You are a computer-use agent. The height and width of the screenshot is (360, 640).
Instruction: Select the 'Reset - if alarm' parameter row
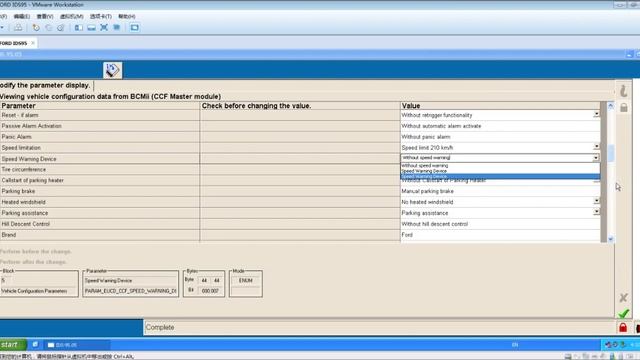100,115
